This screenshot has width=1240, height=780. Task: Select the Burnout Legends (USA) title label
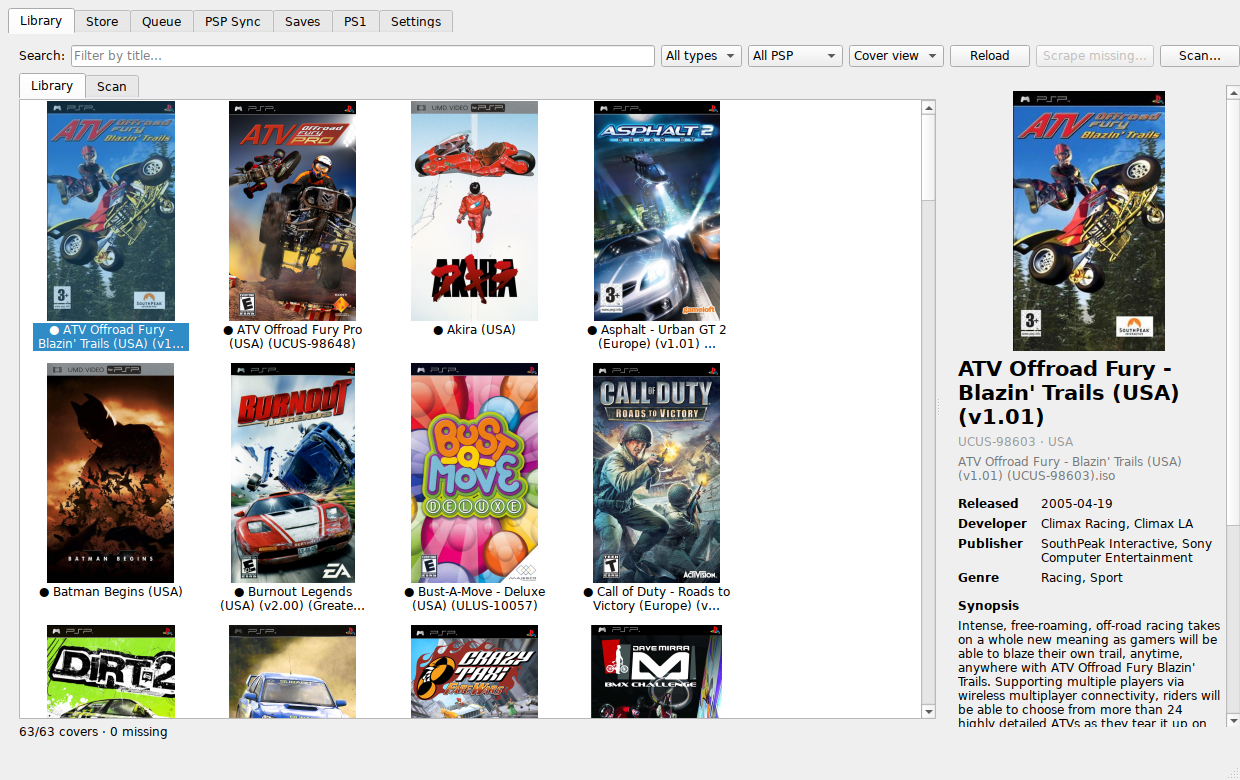(x=293, y=599)
